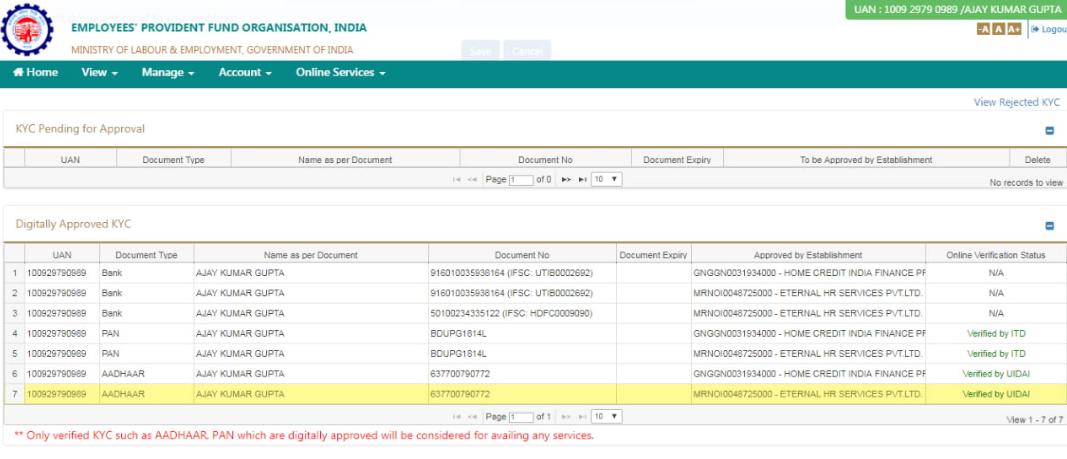Open rows-per-page dropdown in Digitally Approved table
1067x459 pixels.
pos(605,416)
